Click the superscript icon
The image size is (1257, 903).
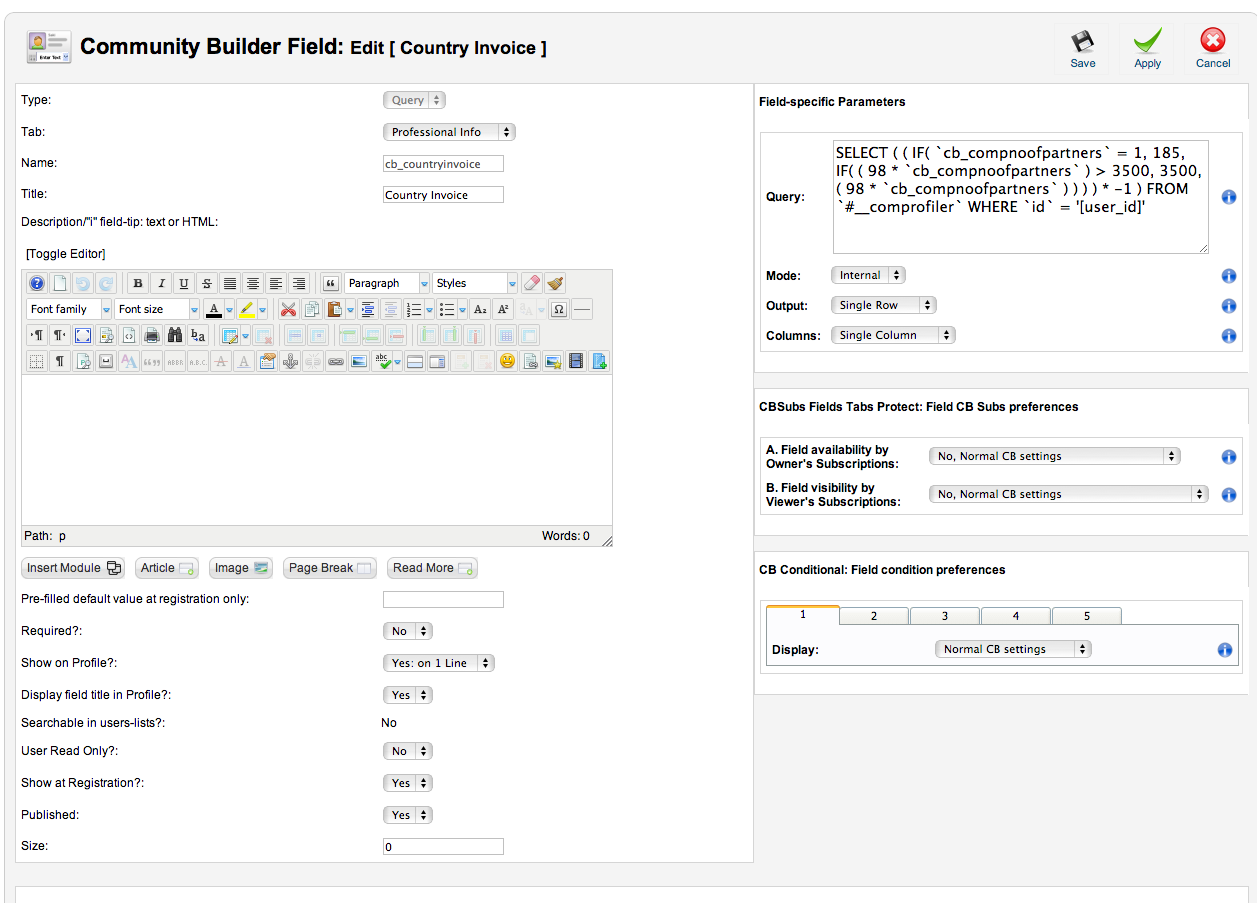coord(503,309)
